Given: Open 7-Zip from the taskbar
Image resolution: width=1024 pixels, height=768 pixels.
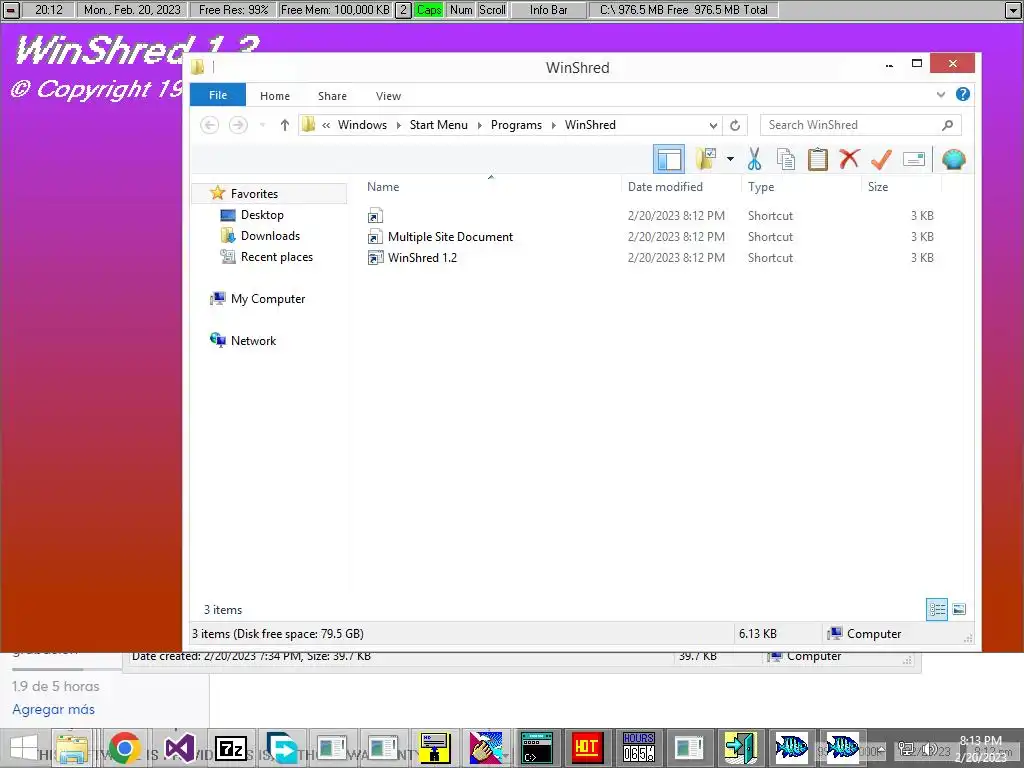Looking at the screenshot, I should [231, 748].
